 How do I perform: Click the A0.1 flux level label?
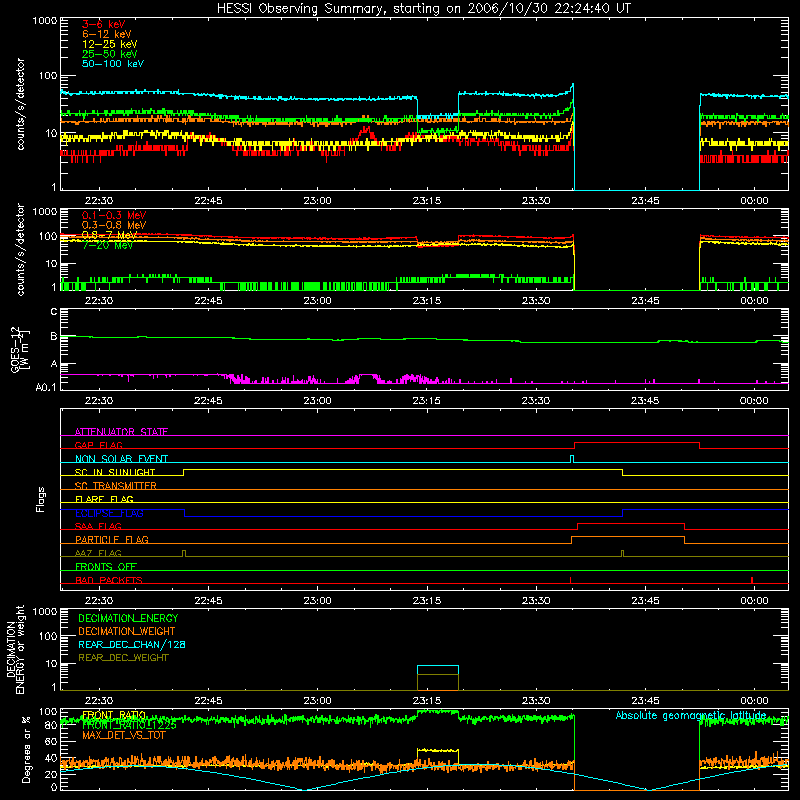point(46,387)
